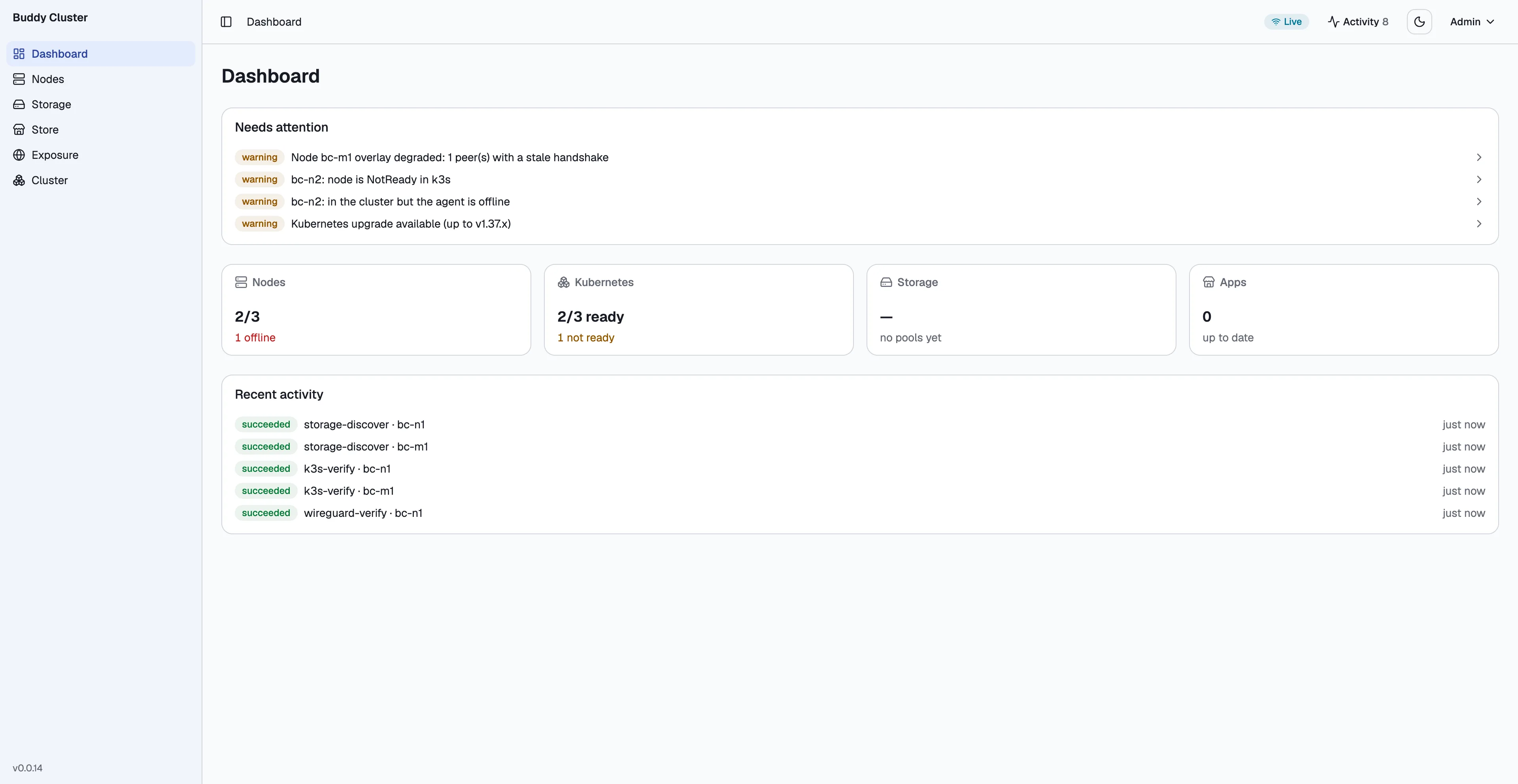This screenshot has width=1518, height=784.
Task: Open the Node bc-m1 overlay degraded warning
Action: coord(860,157)
